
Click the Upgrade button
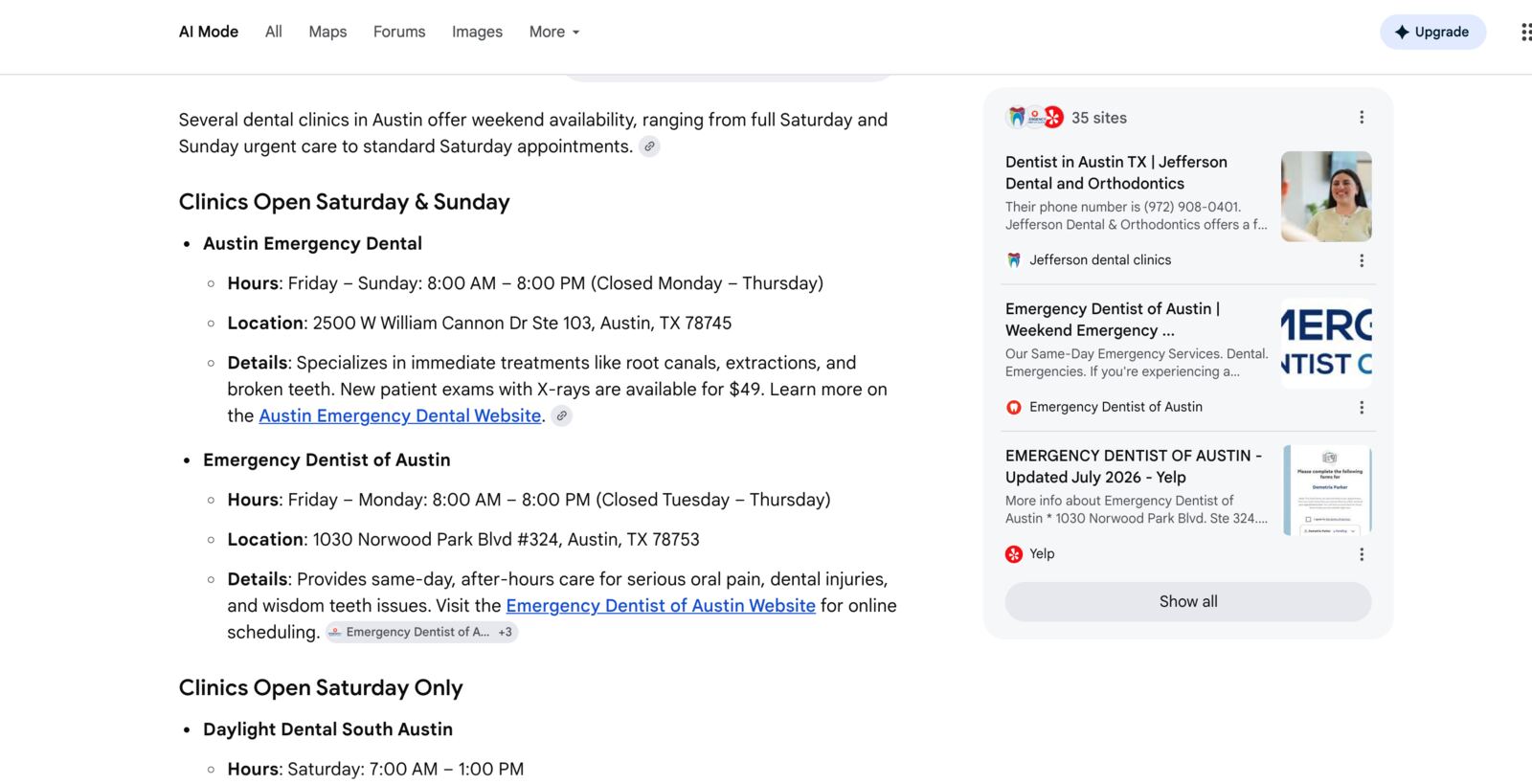(x=1432, y=32)
